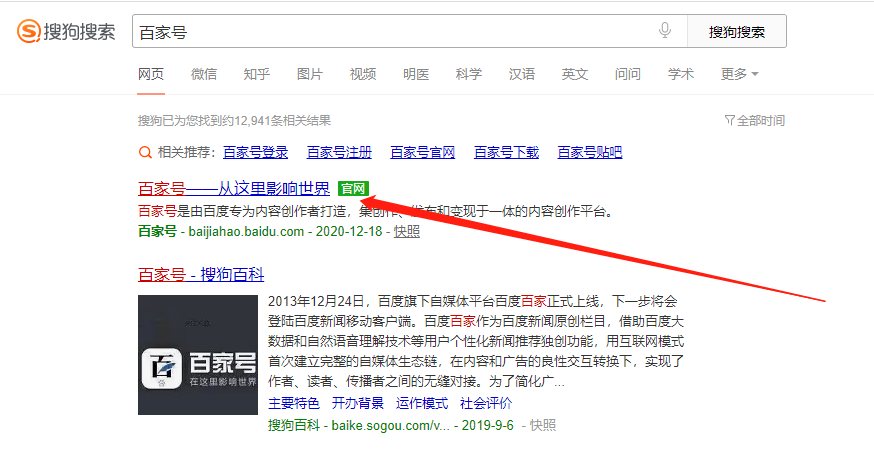Open the 开办背景 section link
The height and width of the screenshot is (451, 874).
358,403
